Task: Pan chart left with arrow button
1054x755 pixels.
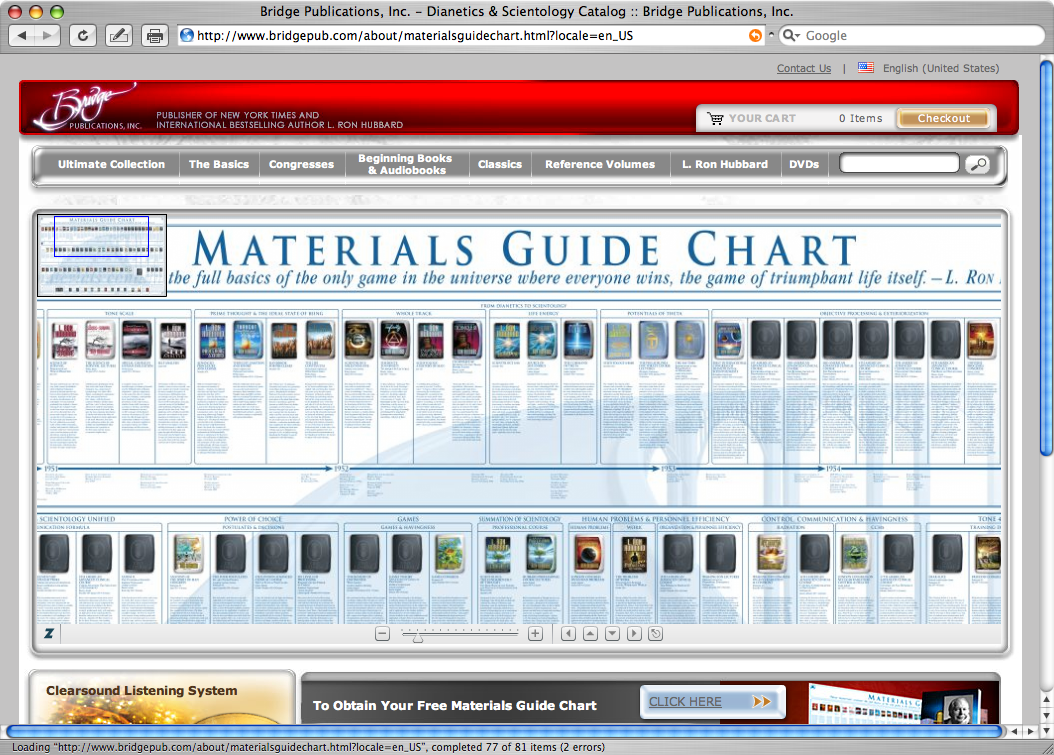Action: click(569, 634)
